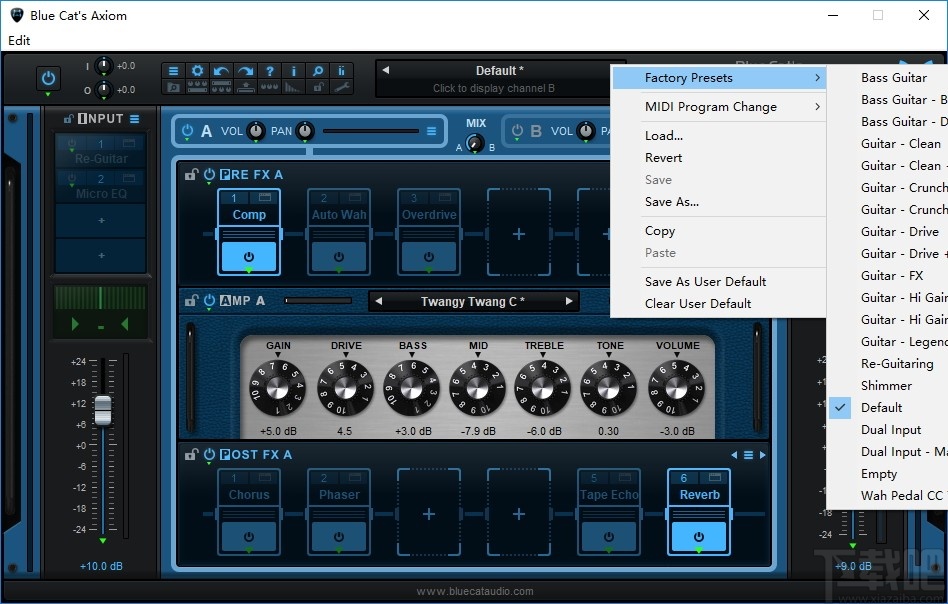Click the A/B MIX knob
948x604 pixels.
(x=475, y=143)
